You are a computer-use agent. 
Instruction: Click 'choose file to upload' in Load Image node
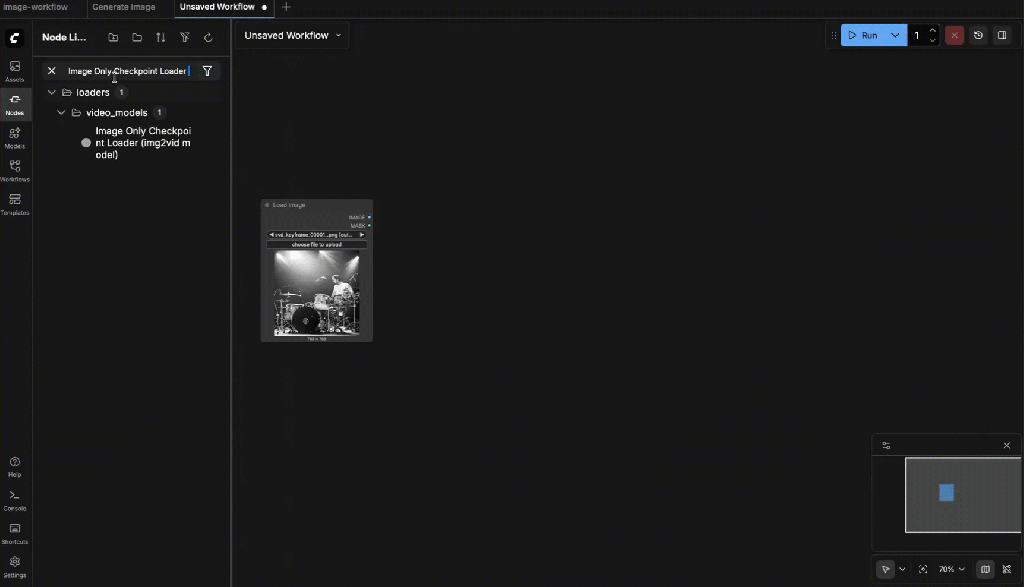point(316,244)
